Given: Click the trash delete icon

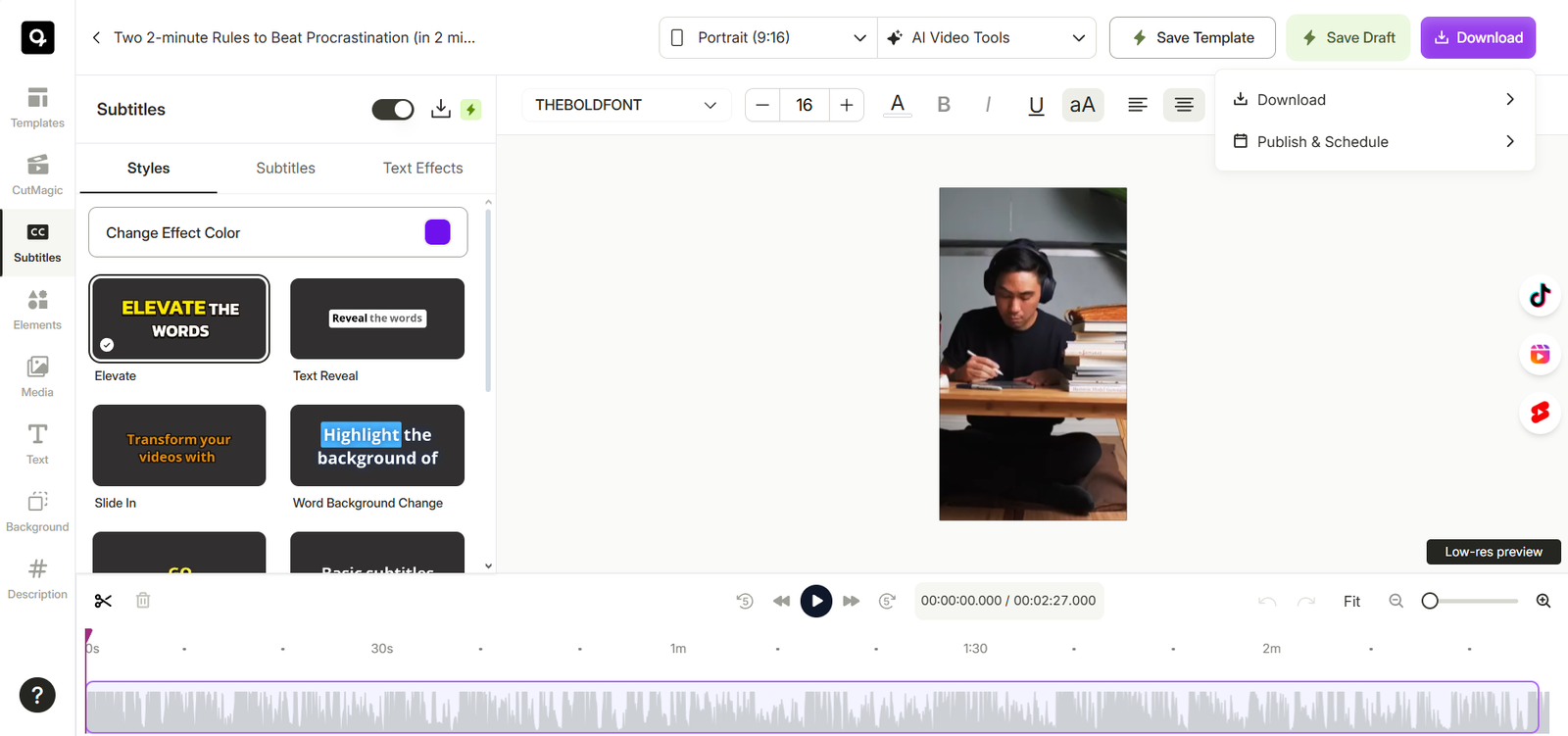Looking at the screenshot, I should pos(143,601).
